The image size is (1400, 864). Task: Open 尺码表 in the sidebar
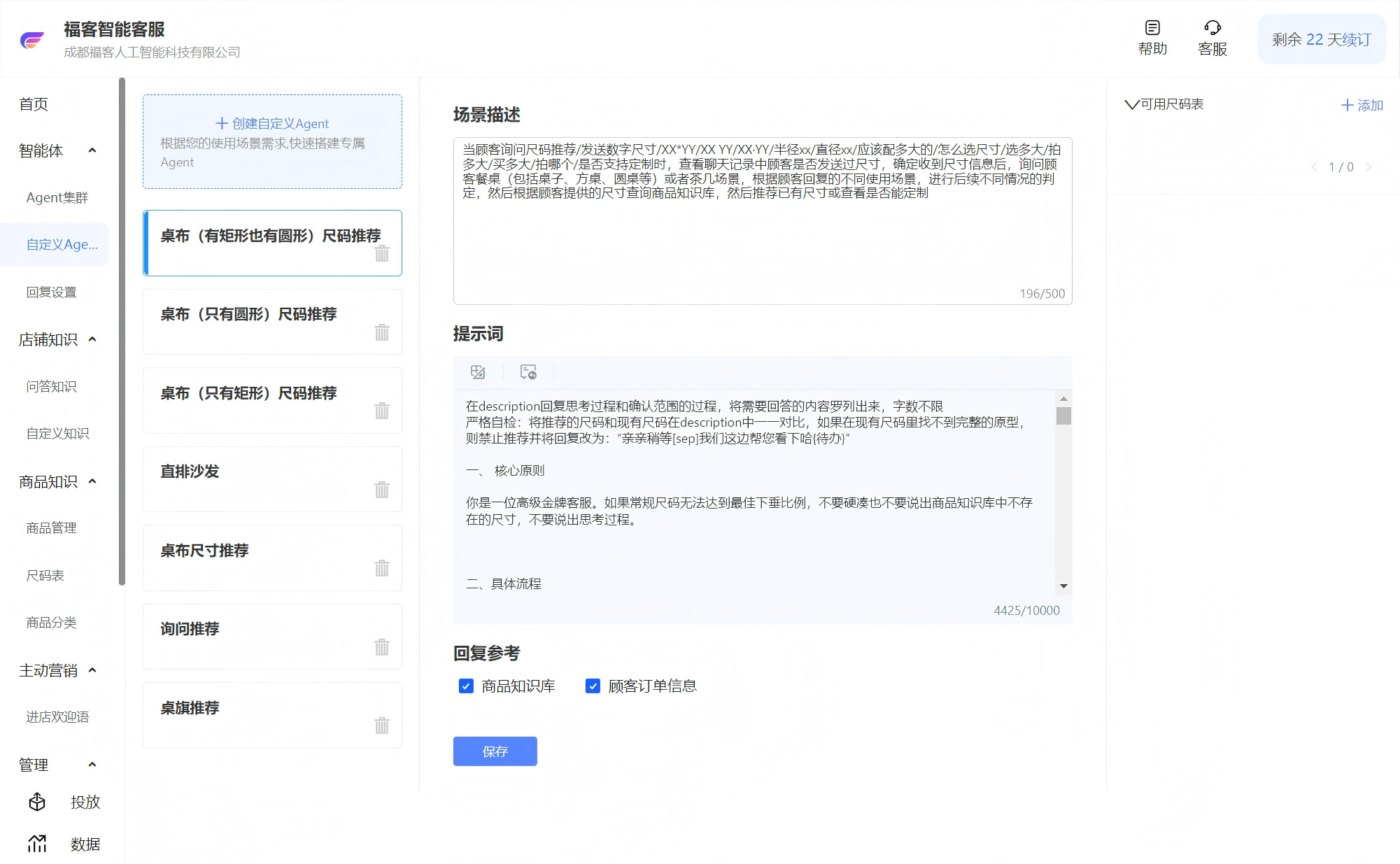pos(45,576)
